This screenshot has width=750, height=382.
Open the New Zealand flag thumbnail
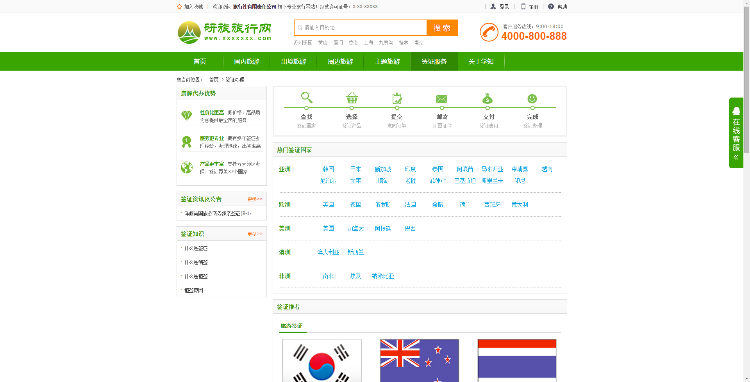[x=419, y=360]
